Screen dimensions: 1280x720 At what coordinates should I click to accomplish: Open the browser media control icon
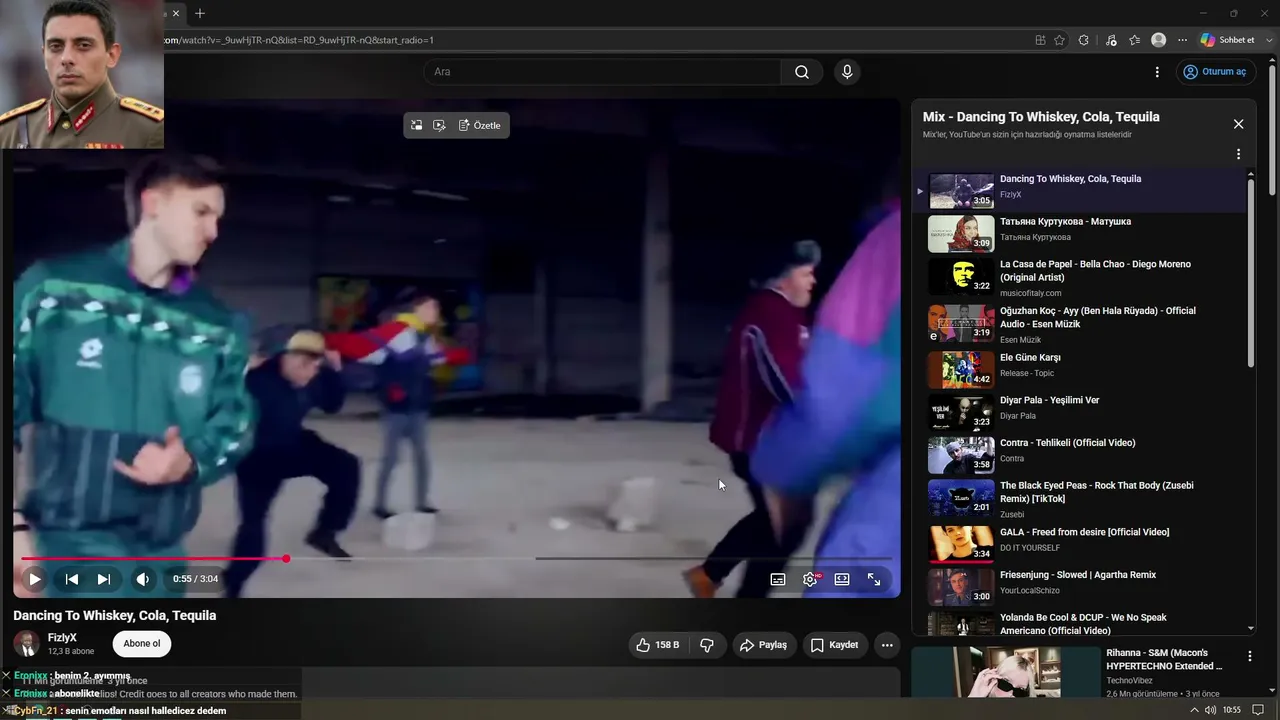point(1111,40)
